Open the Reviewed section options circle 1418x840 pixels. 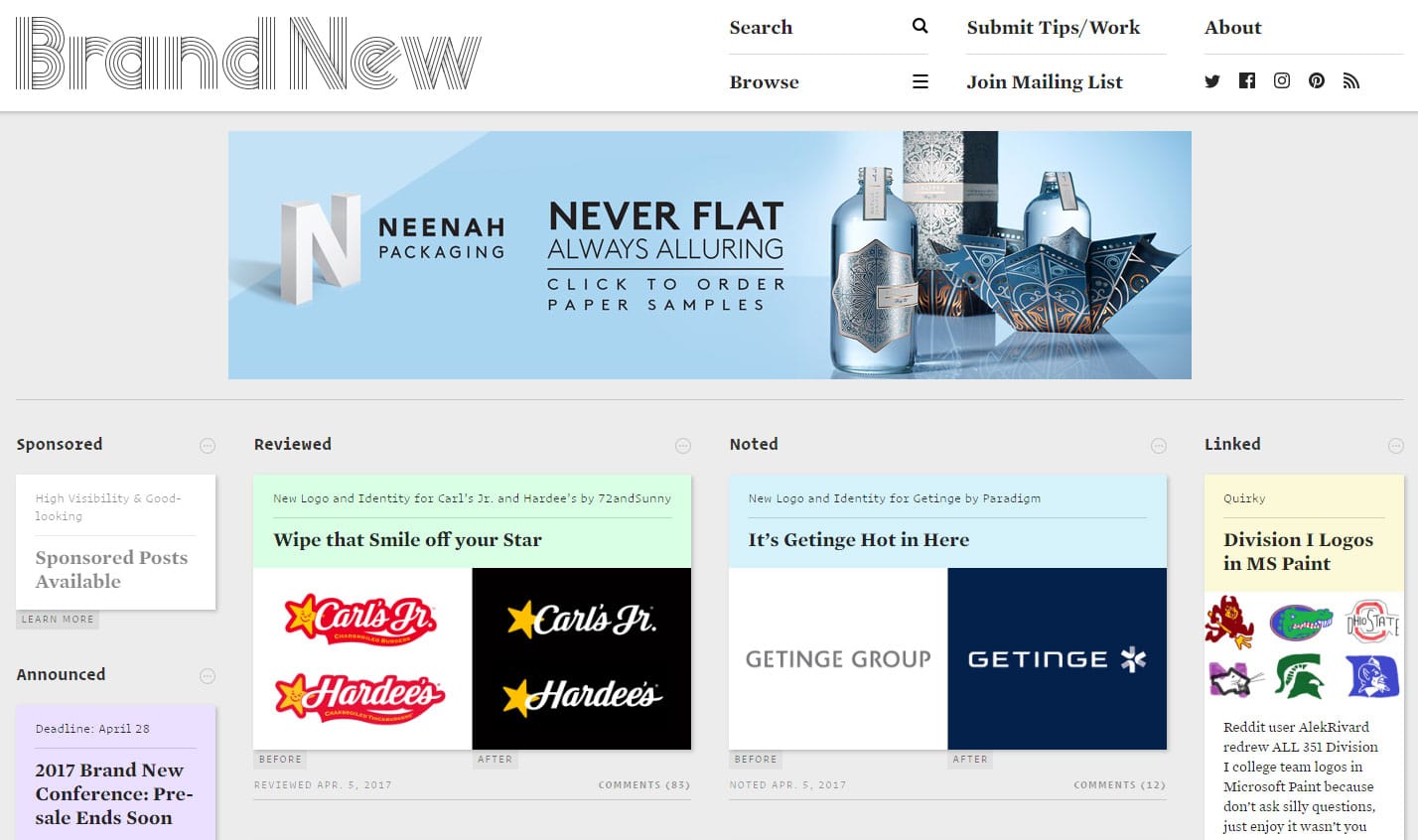pos(683,446)
